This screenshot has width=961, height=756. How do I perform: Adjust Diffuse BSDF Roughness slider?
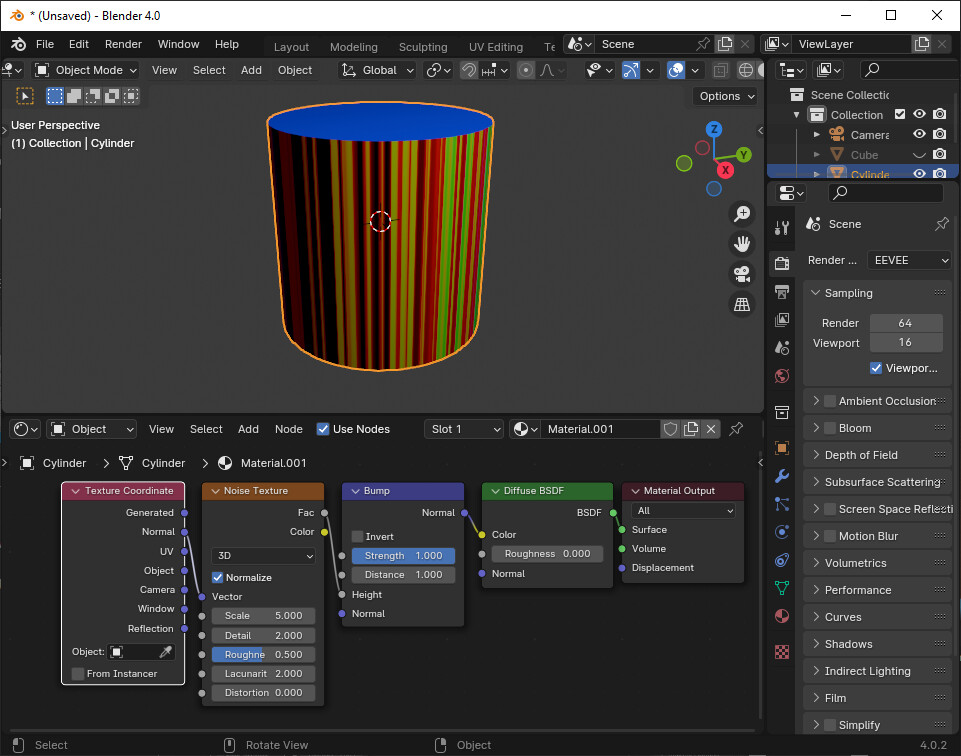point(547,554)
